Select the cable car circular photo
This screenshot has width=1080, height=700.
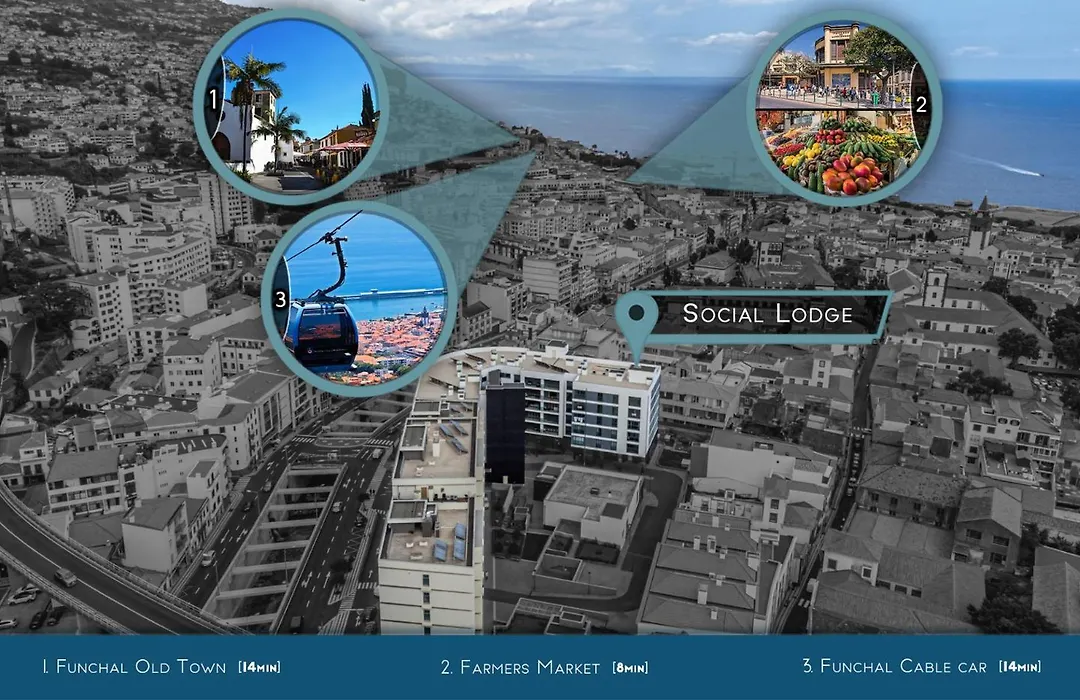point(360,298)
